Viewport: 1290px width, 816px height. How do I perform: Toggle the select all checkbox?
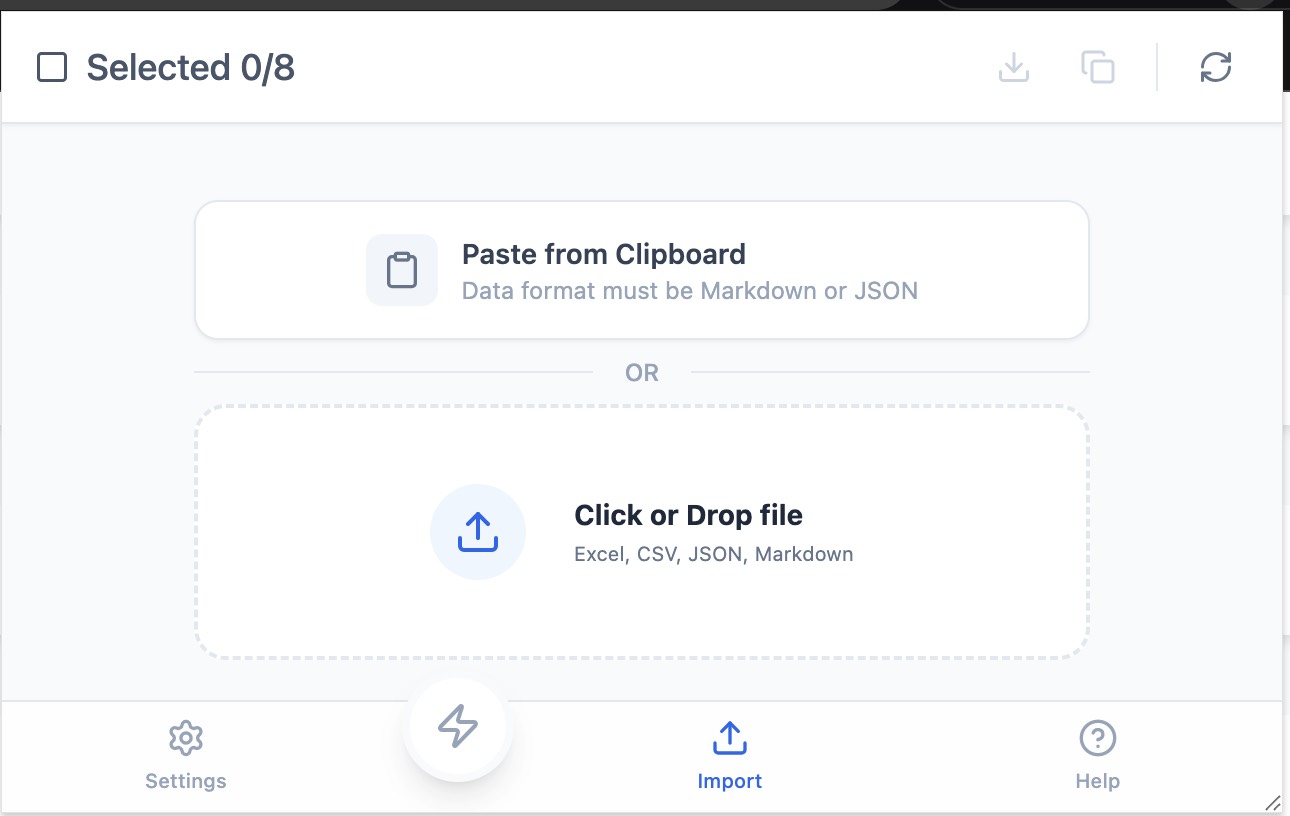(52, 68)
